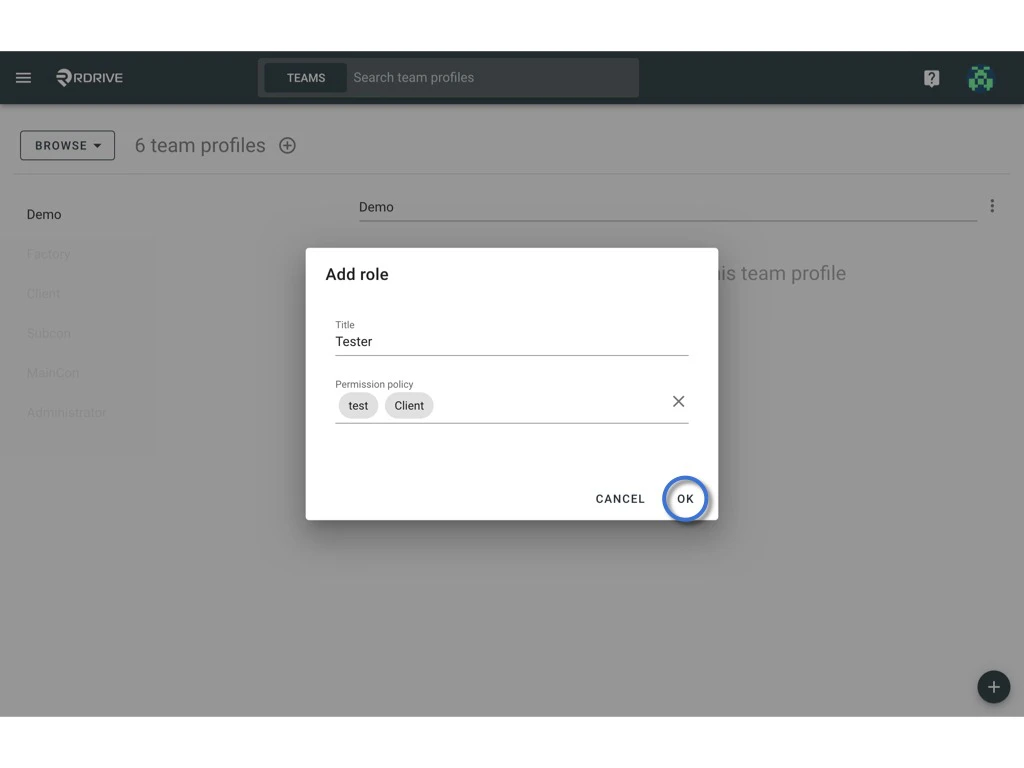This screenshot has width=1024, height=768.
Task: Select the Client permission policy chip
Action: (x=409, y=405)
